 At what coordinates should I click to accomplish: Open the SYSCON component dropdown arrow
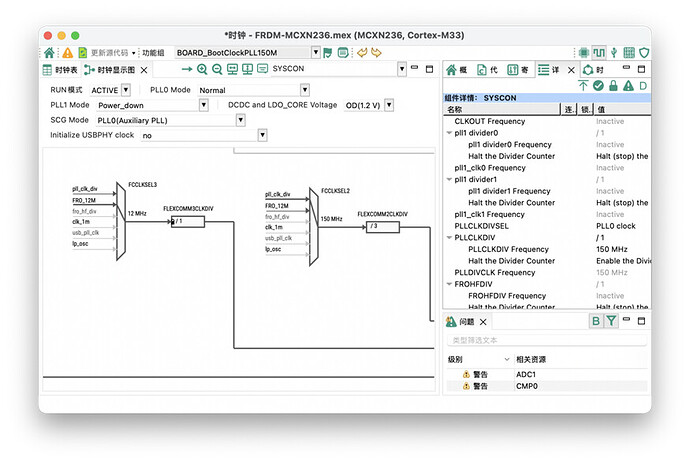pyautogui.click(x=402, y=69)
